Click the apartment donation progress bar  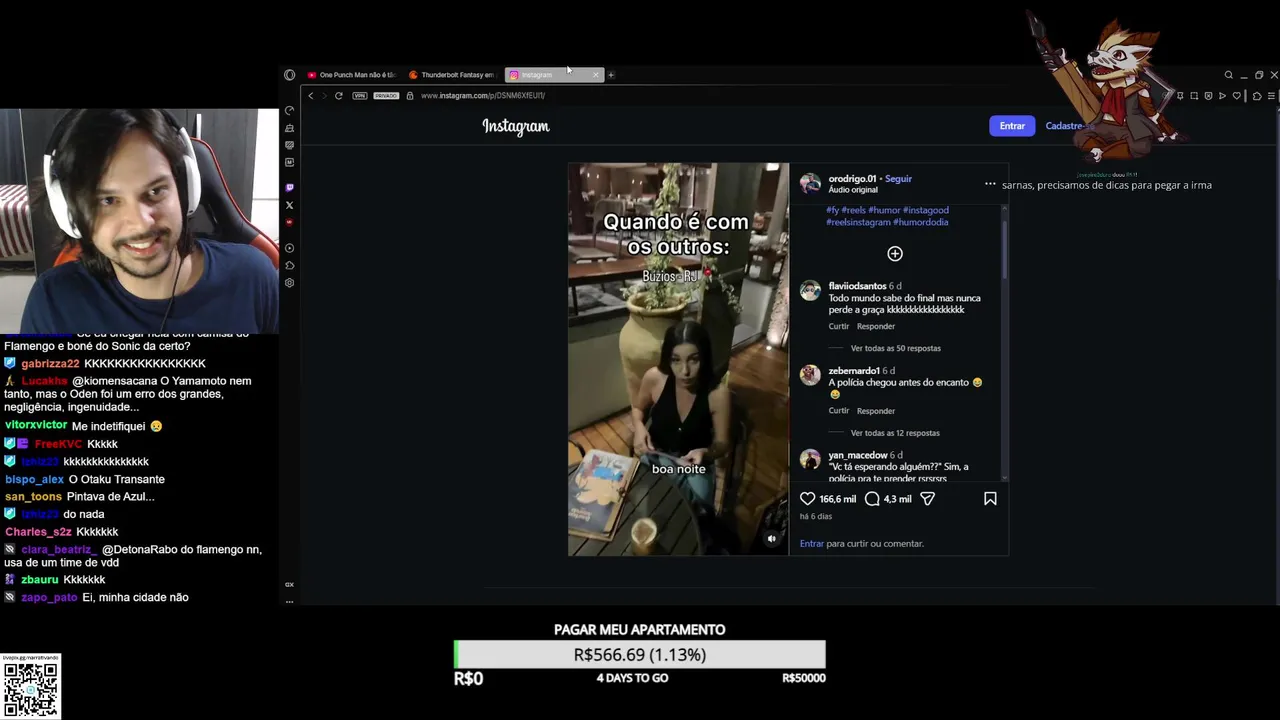640,655
